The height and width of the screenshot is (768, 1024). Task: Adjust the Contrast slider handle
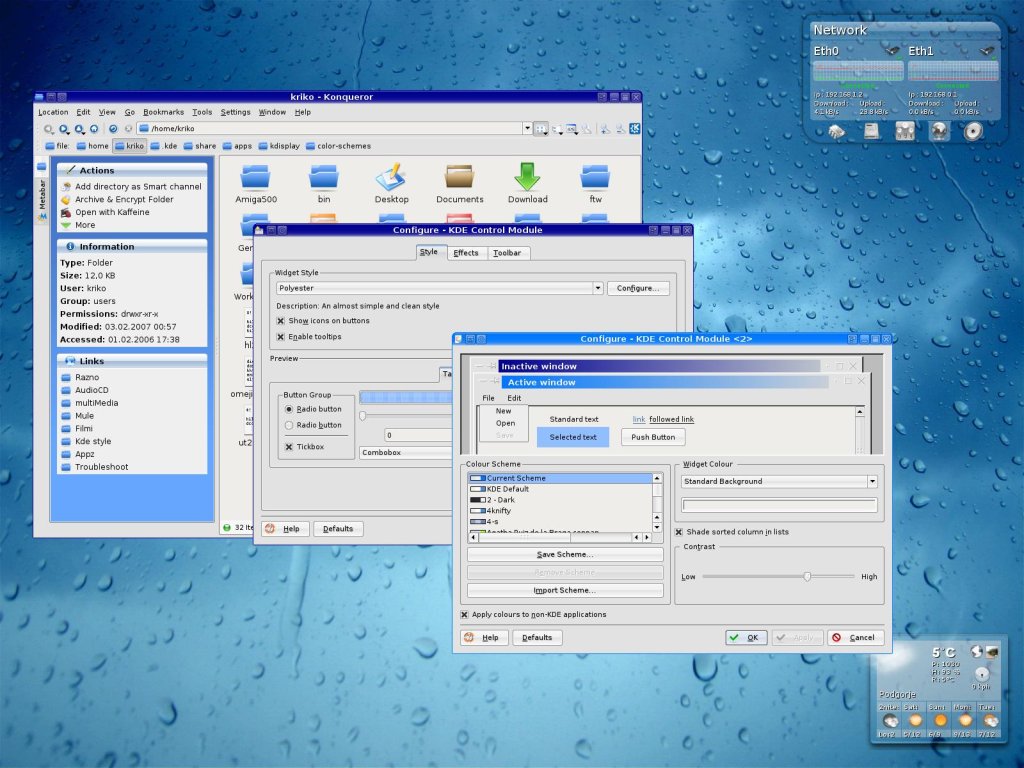click(x=807, y=577)
